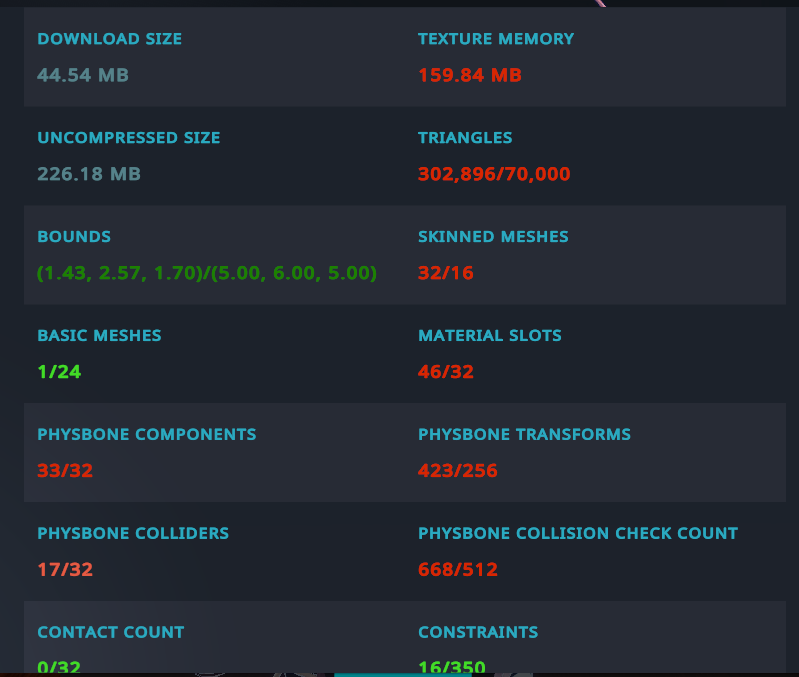Screen dimensions: 799x677
Task: Click the Texture Memory heading
Action: click(x=496, y=39)
